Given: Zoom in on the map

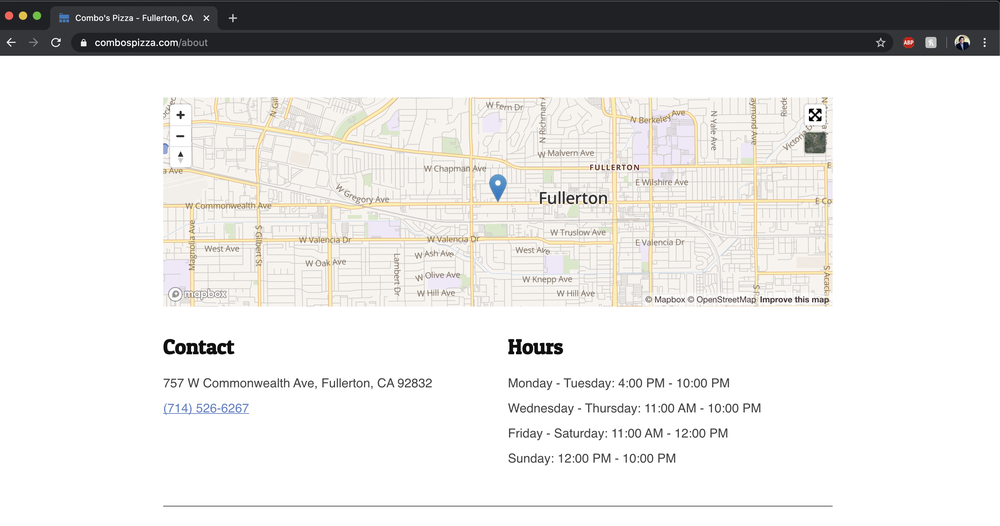Looking at the screenshot, I should pos(180,115).
